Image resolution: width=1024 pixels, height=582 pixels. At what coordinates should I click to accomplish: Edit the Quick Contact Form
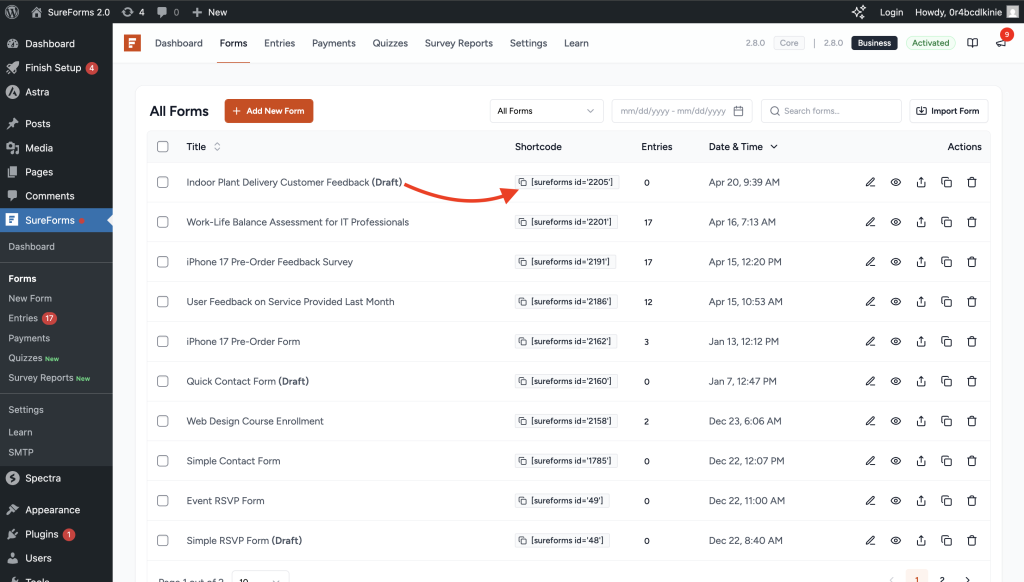[x=870, y=381]
